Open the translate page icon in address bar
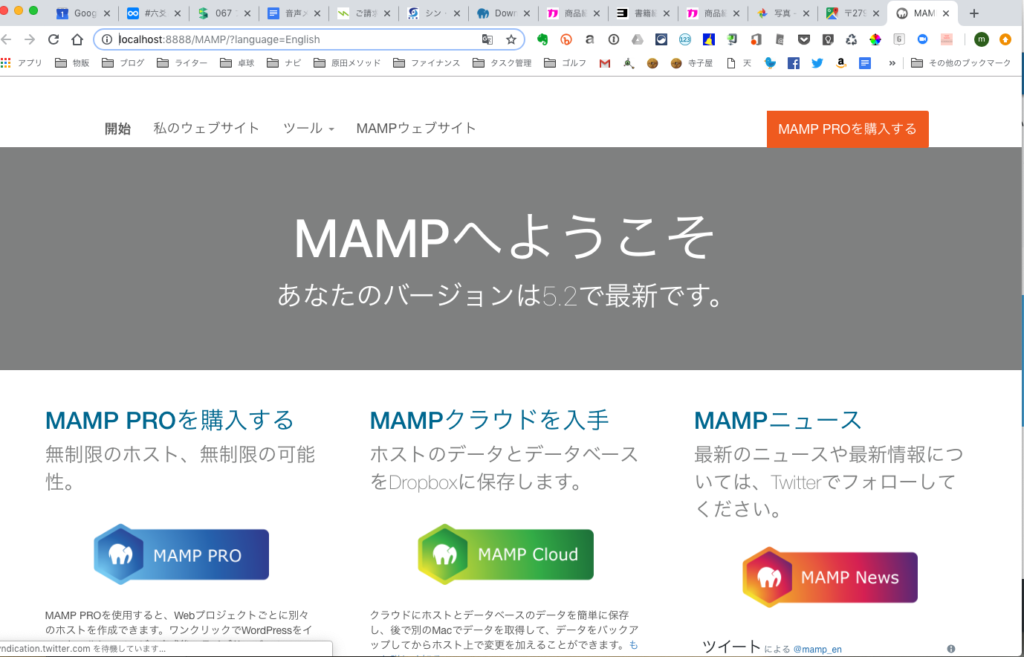The height and width of the screenshot is (657, 1024). (x=487, y=39)
